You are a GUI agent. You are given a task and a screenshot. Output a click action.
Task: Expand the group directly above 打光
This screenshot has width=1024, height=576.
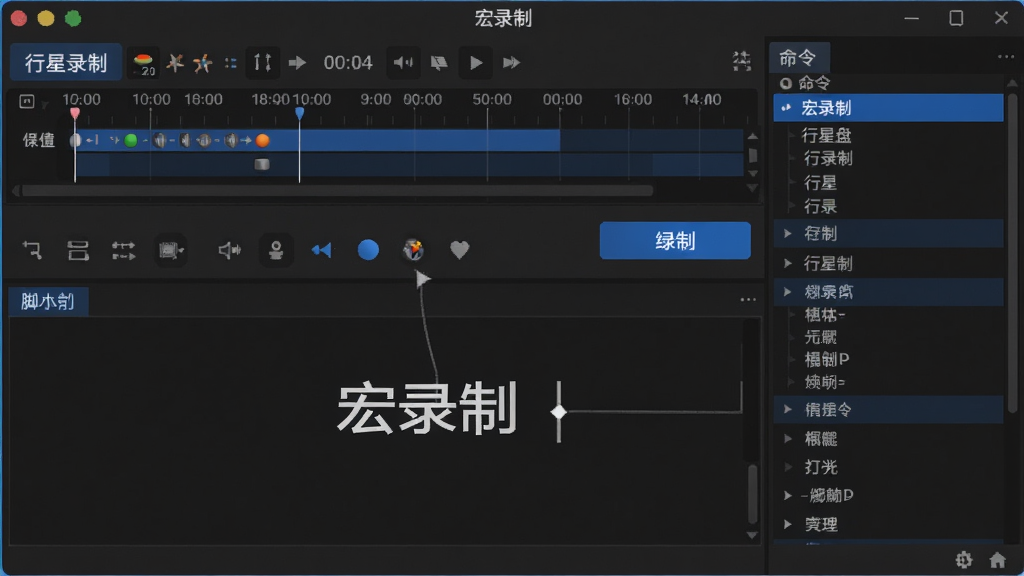click(x=788, y=438)
